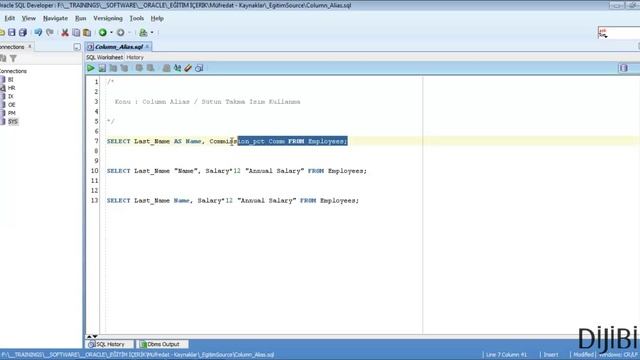640x360 pixels.
Task: Click "Annual Salary" on line 10
Action: pos(274,171)
